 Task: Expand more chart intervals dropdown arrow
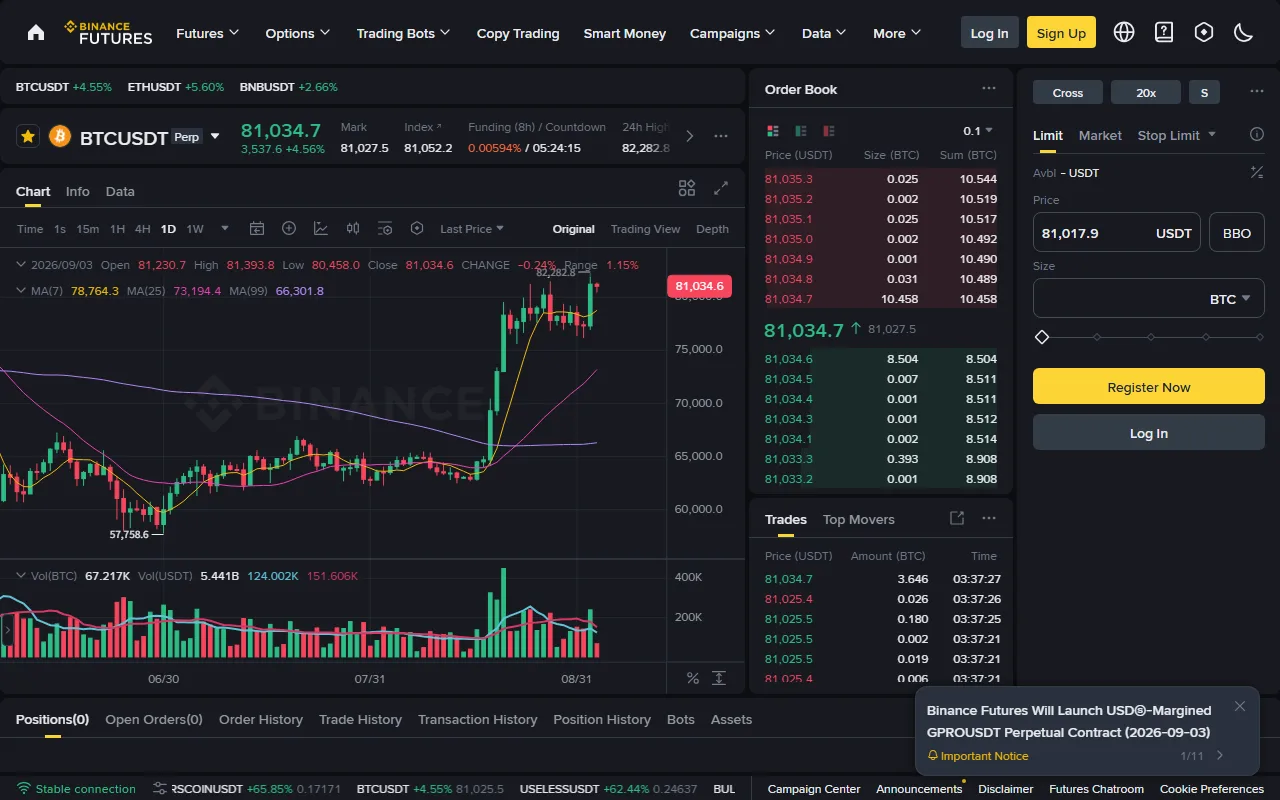[225, 229]
